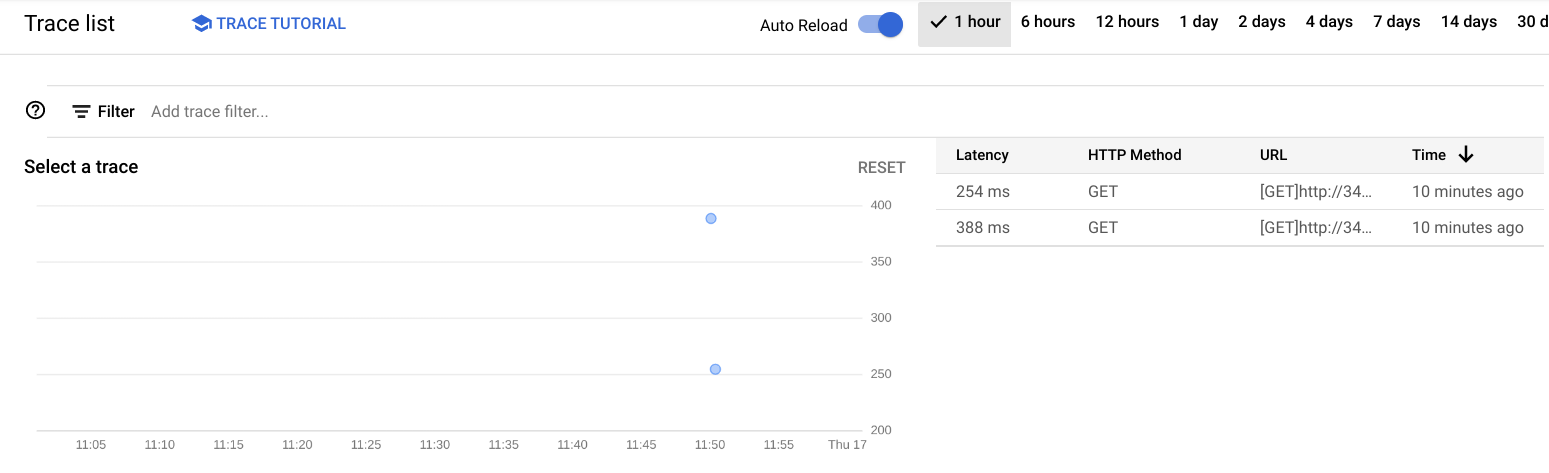Image resolution: width=1549 pixels, height=473 pixels.
Task: Click the Trace Tutorial graduation cap icon
Action: pos(201,24)
